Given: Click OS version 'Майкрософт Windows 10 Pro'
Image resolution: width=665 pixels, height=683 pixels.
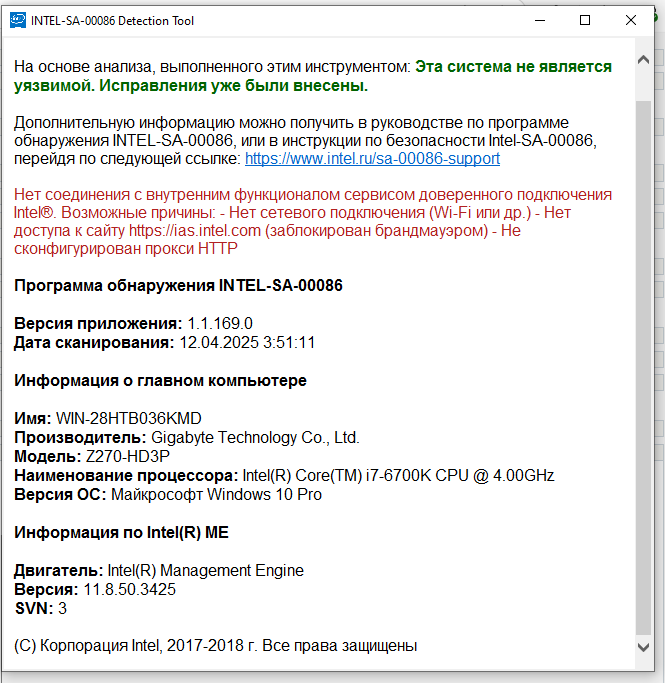Looking at the screenshot, I should [x=216, y=494].
